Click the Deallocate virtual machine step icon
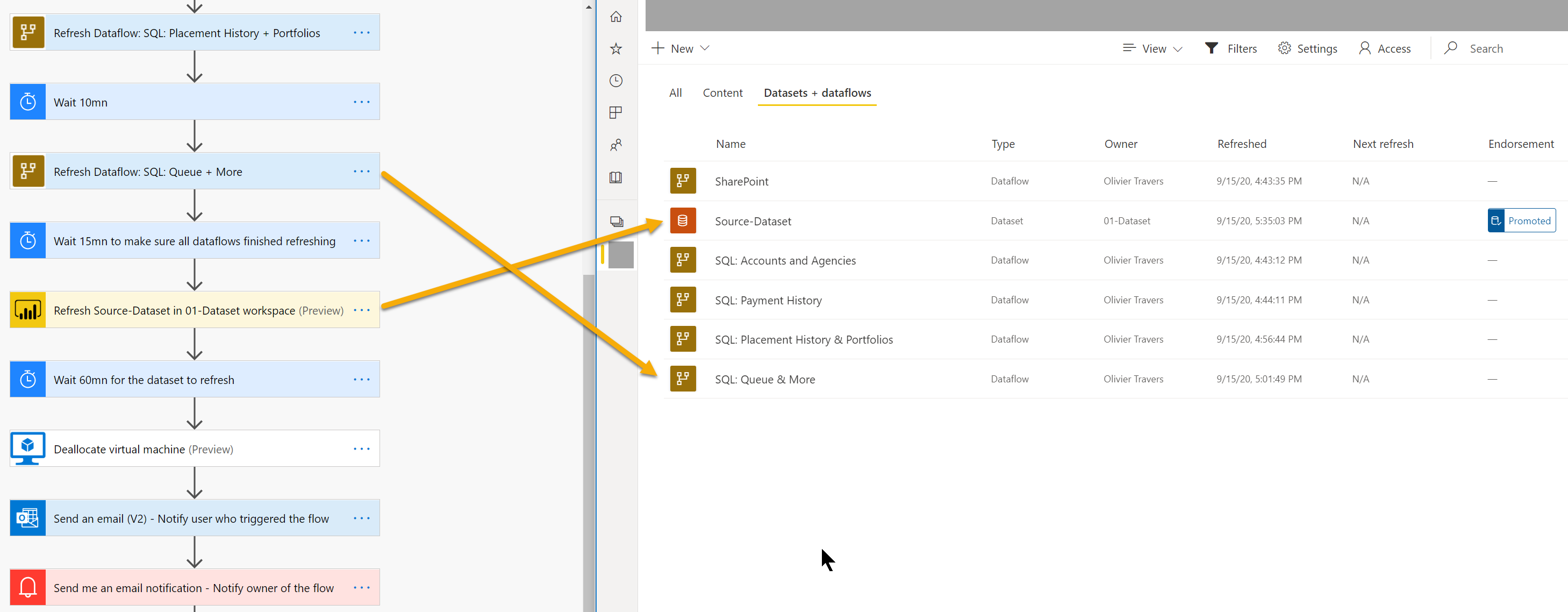Screen dimensions: 1568x612 pyautogui.click(x=28, y=449)
